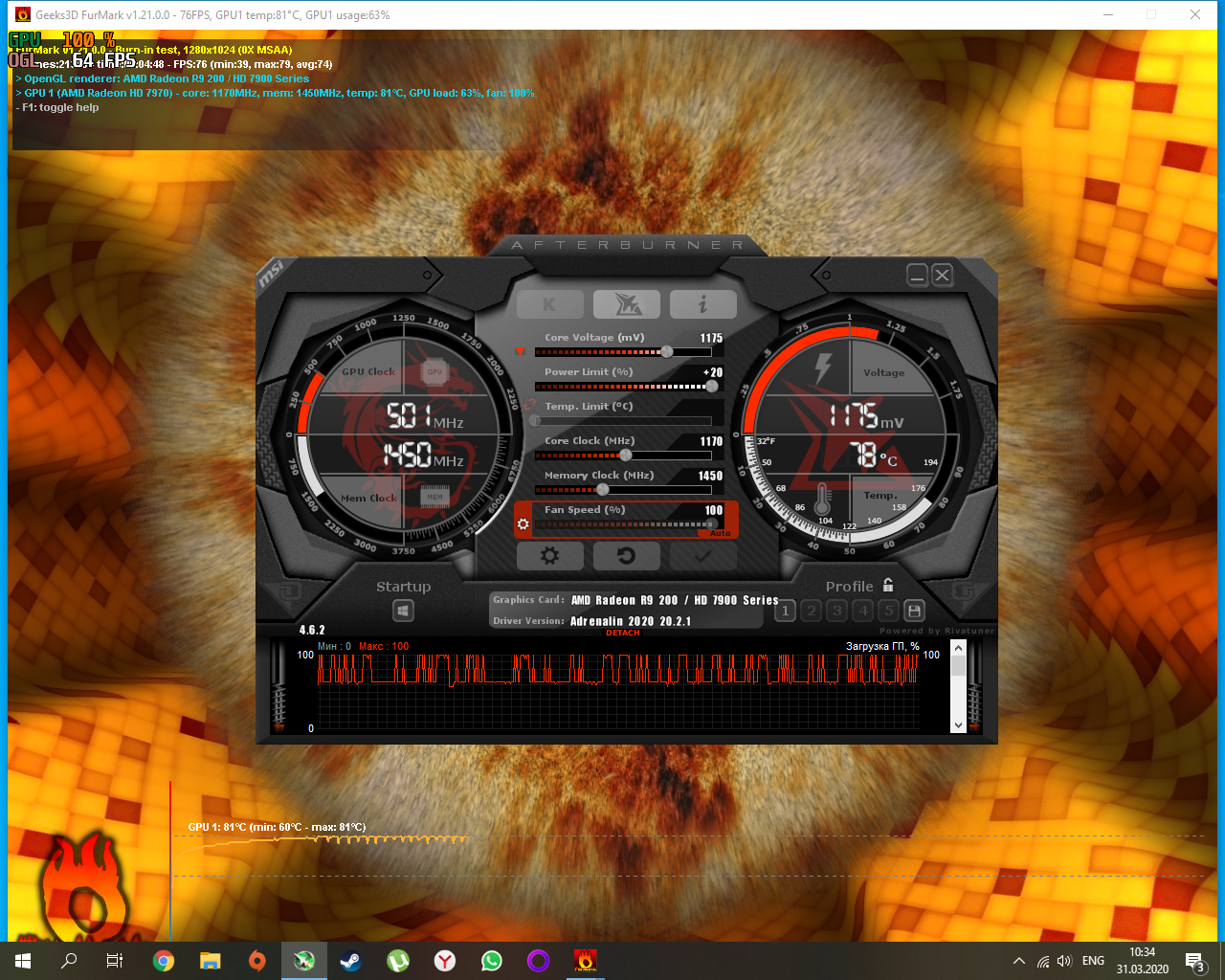
Task: Toggle Apply overclocking at Windows Startup
Action: pos(403,611)
